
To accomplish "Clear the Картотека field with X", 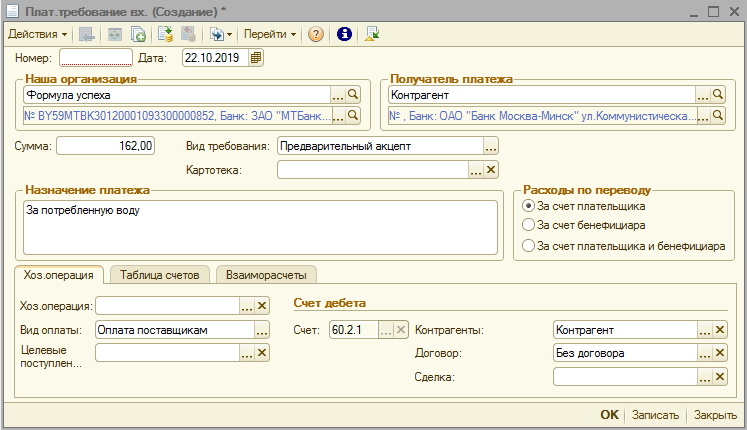I will [490, 170].
